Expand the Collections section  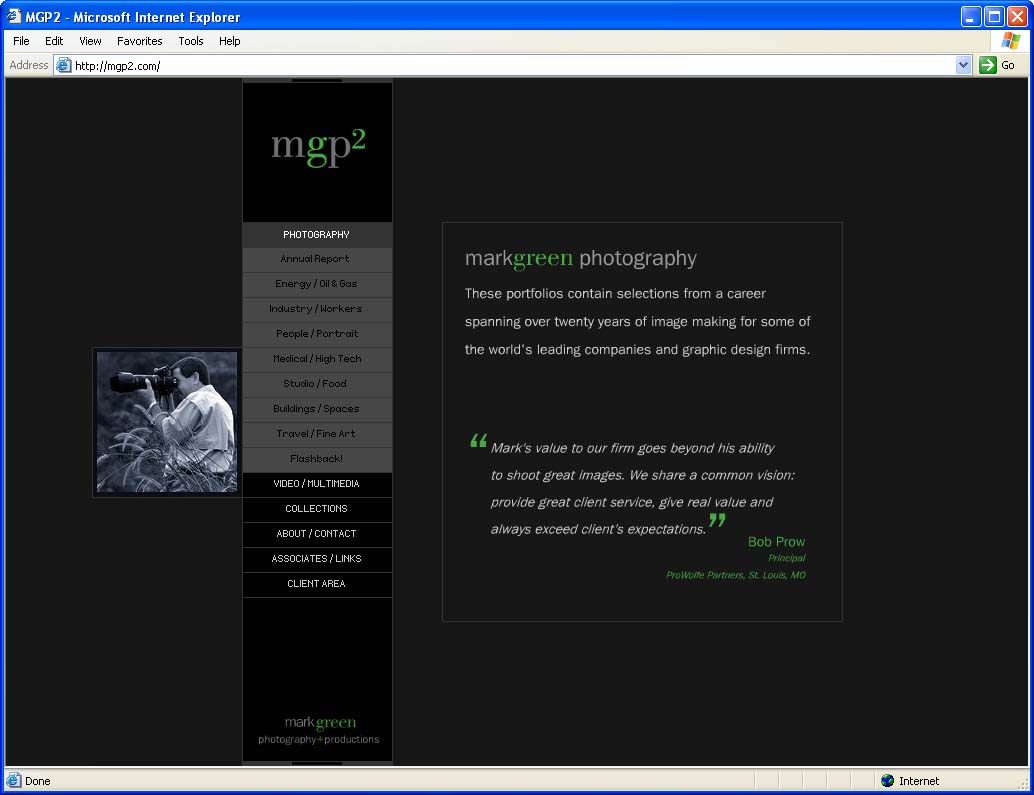point(316,509)
